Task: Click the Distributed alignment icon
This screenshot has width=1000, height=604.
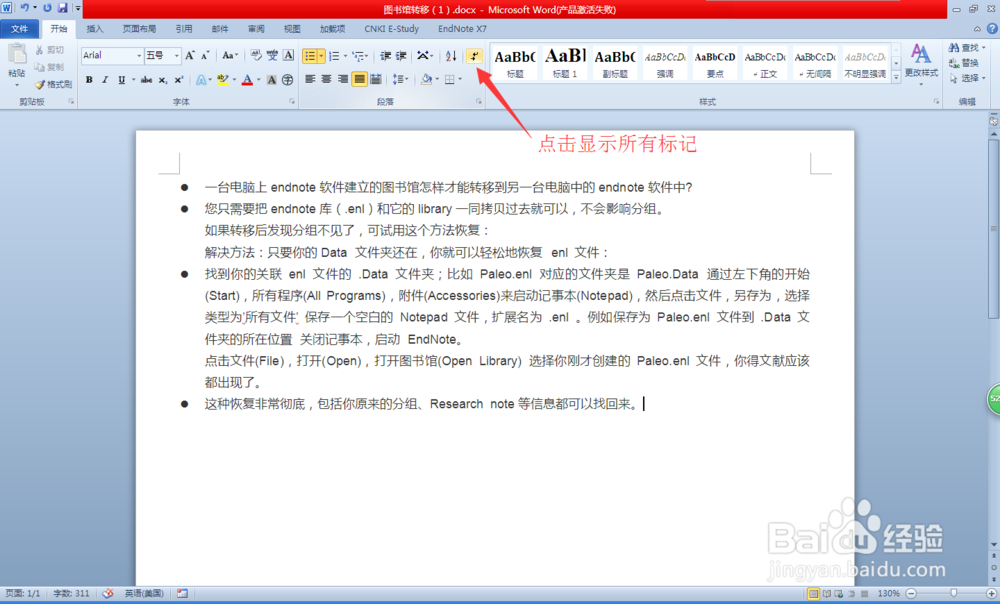Action: coord(376,80)
